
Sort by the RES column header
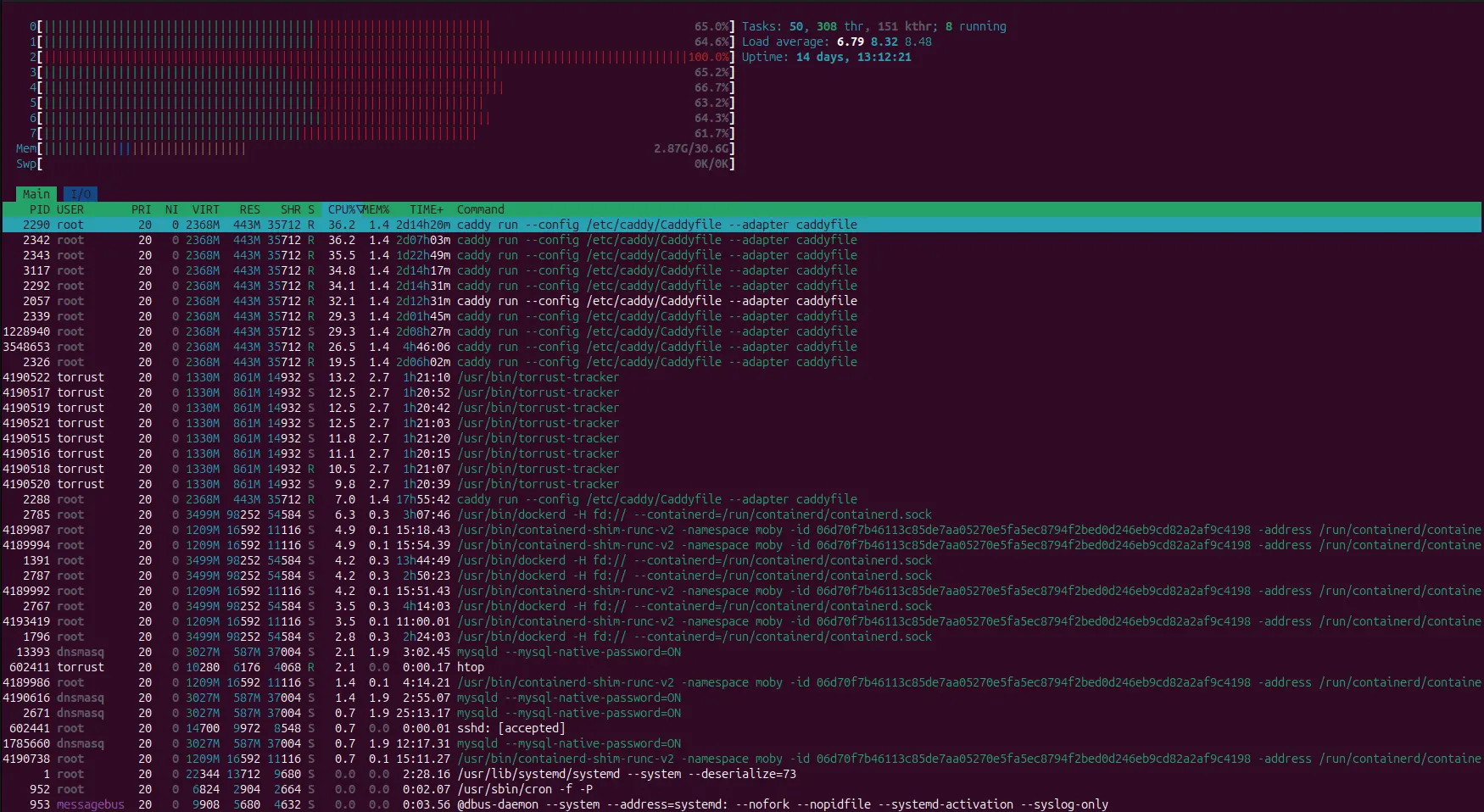tap(250, 209)
